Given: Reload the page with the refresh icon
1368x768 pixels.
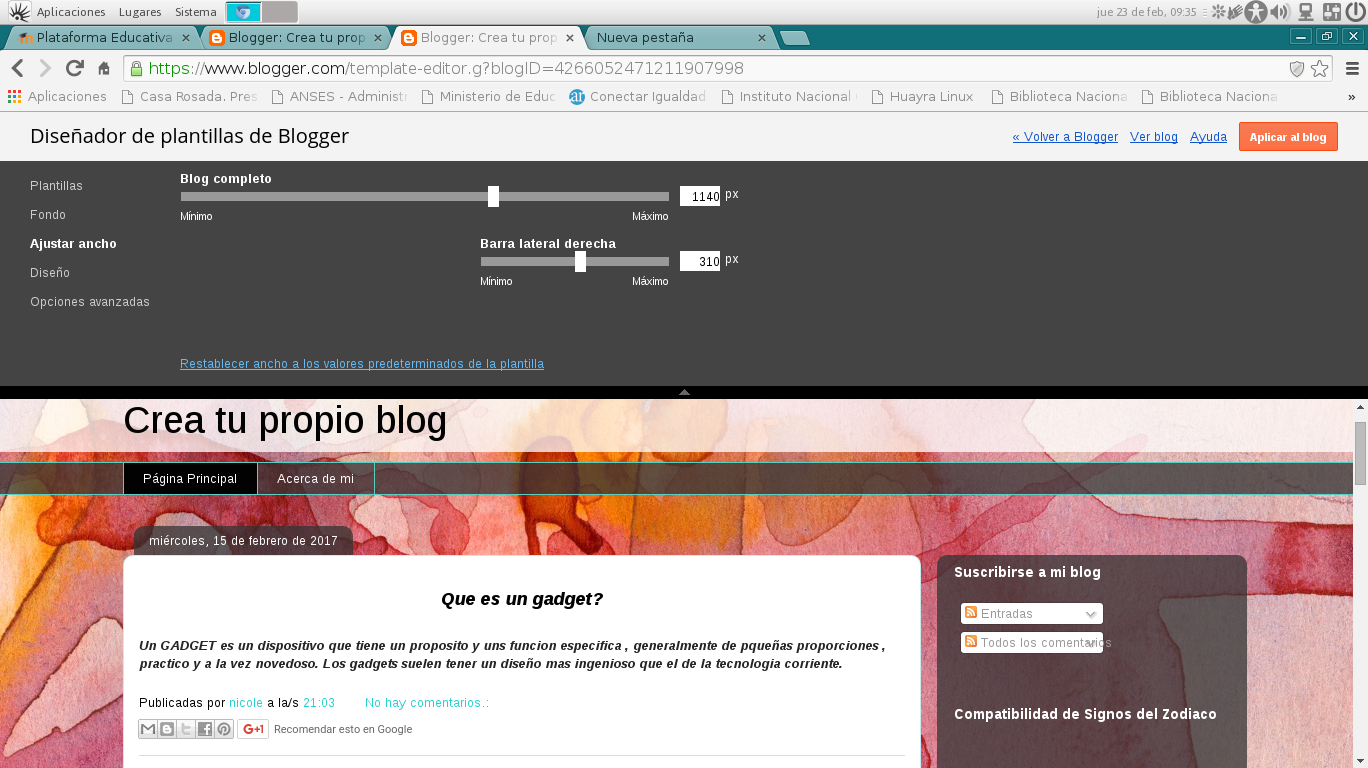Looking at the screenshot, I should pos(74,68).
